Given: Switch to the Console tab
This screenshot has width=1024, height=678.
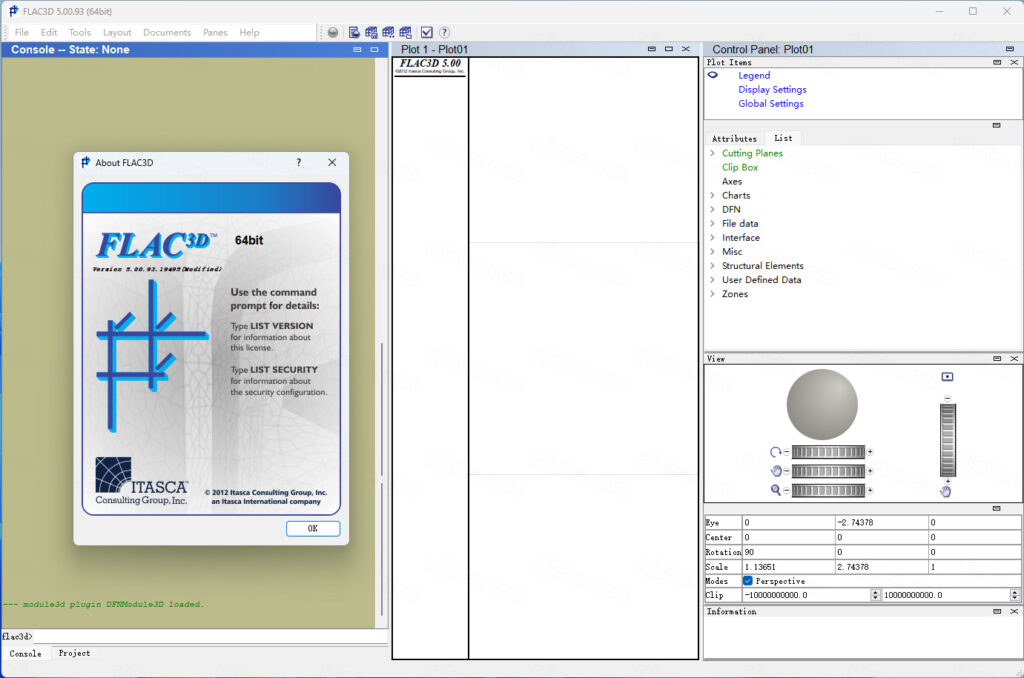Looking at the screenshot, I should (x=25, y=653).
